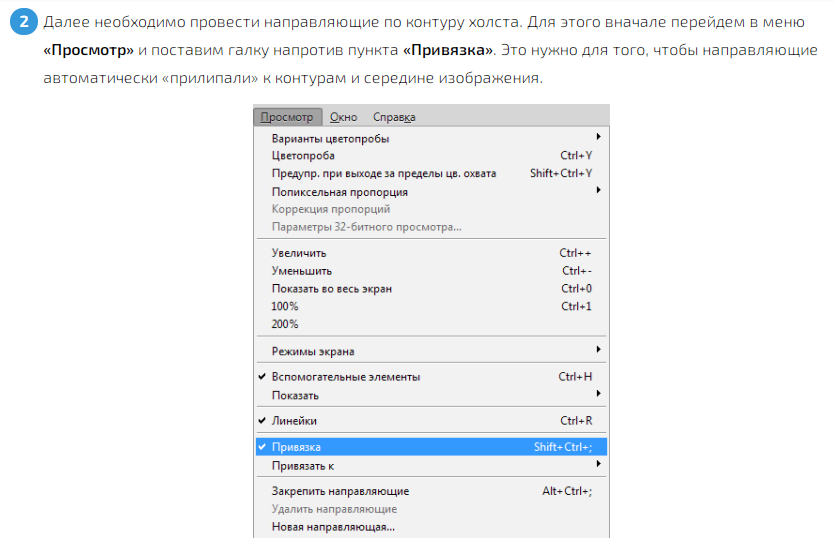Set zoom to 200%
This screenshot has height=538, width=834.
pos(284,324)
